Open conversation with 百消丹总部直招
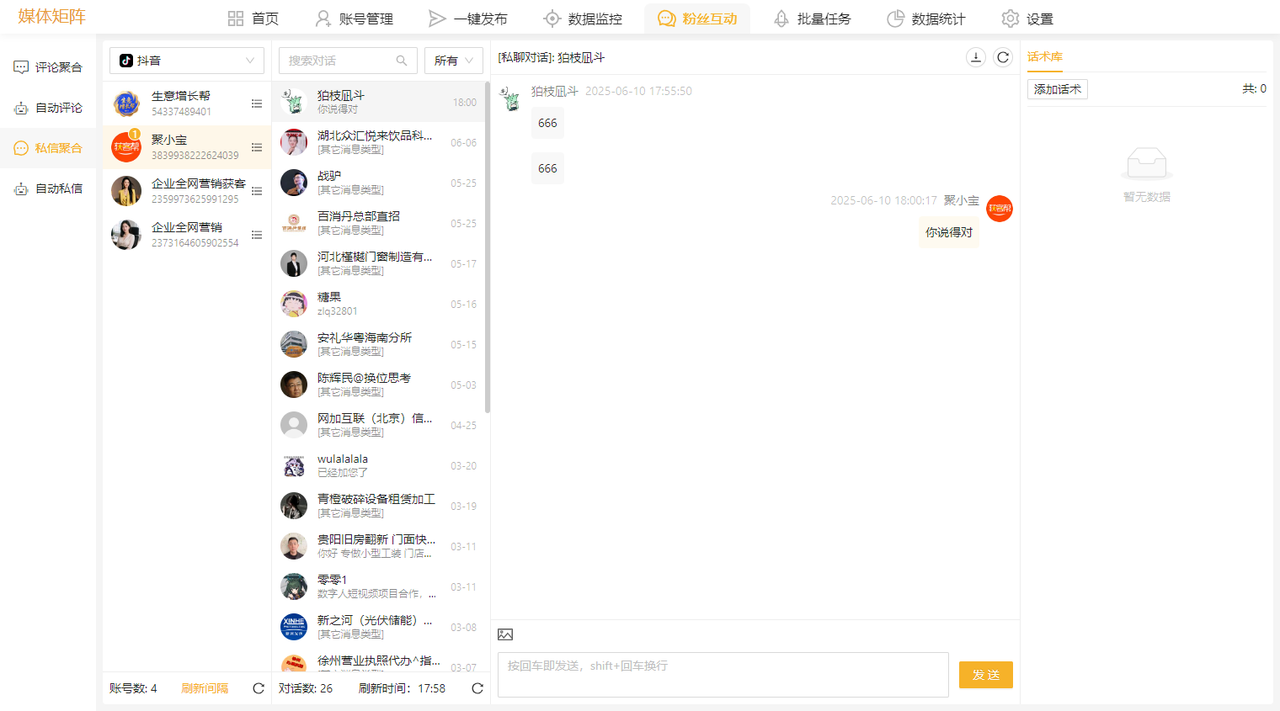The image size is (1280, 711). click(x=380, y=223)
